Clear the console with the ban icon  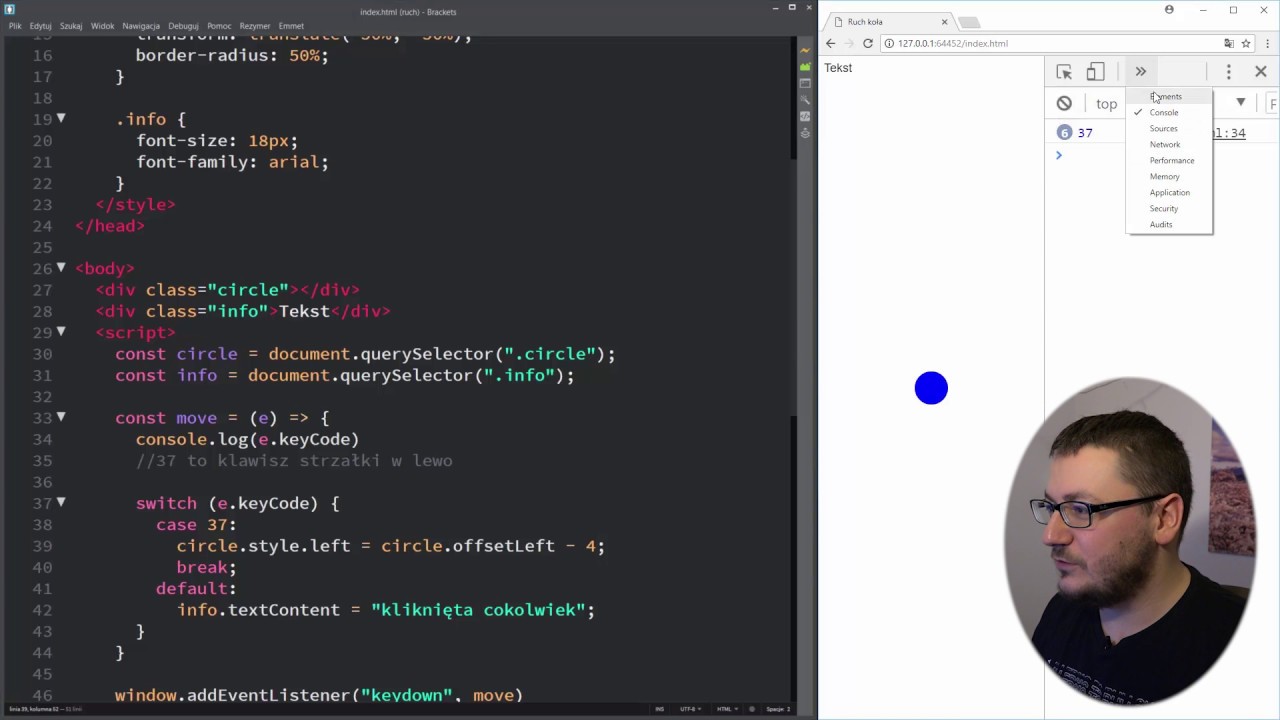coord(1064,103)
